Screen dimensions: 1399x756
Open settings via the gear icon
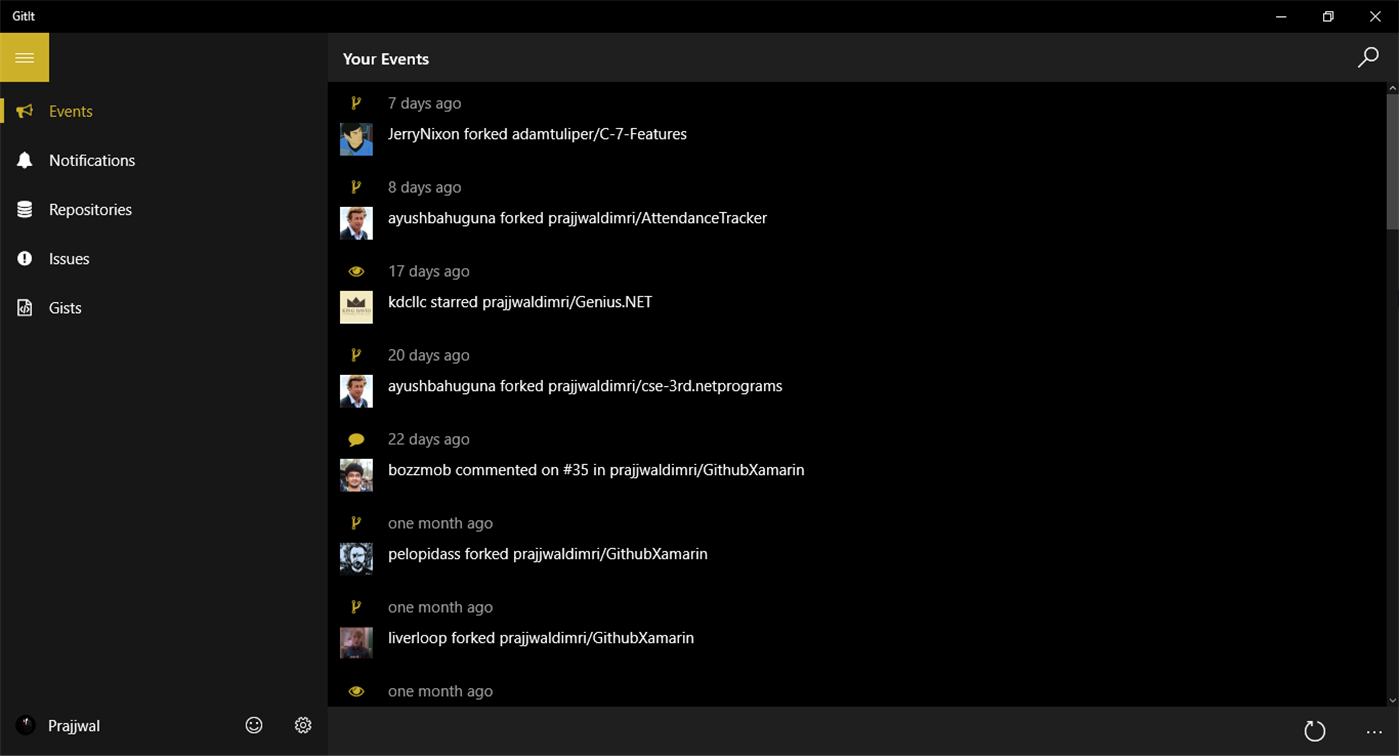303,725
